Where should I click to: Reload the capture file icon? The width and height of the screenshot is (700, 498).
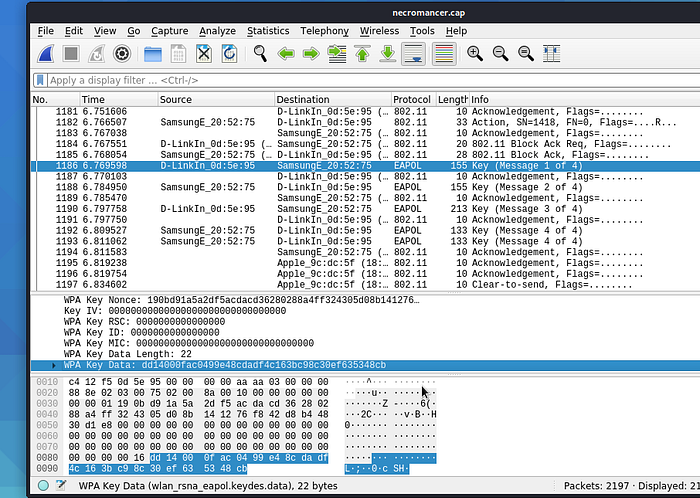229,54
